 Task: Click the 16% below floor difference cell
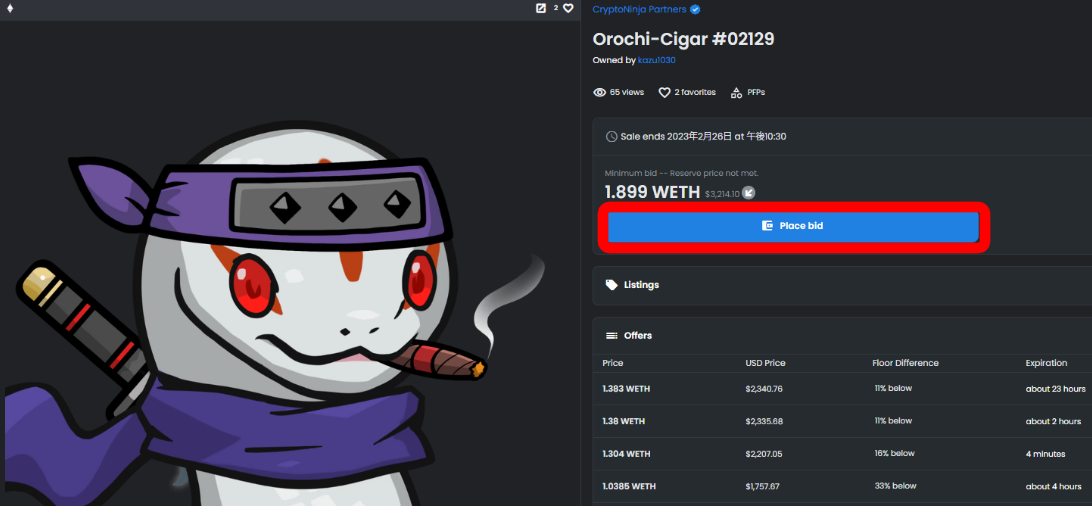coord(894,454)
